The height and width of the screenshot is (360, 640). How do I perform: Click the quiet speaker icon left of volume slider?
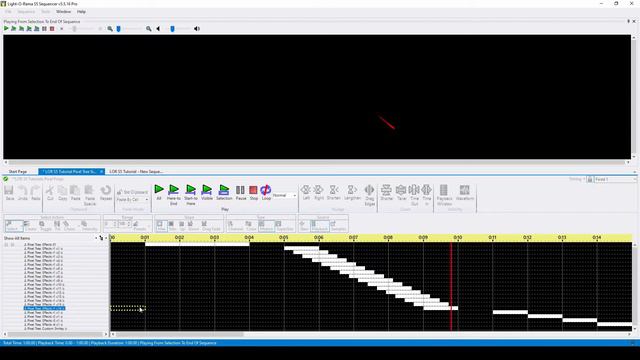(158, 29)
